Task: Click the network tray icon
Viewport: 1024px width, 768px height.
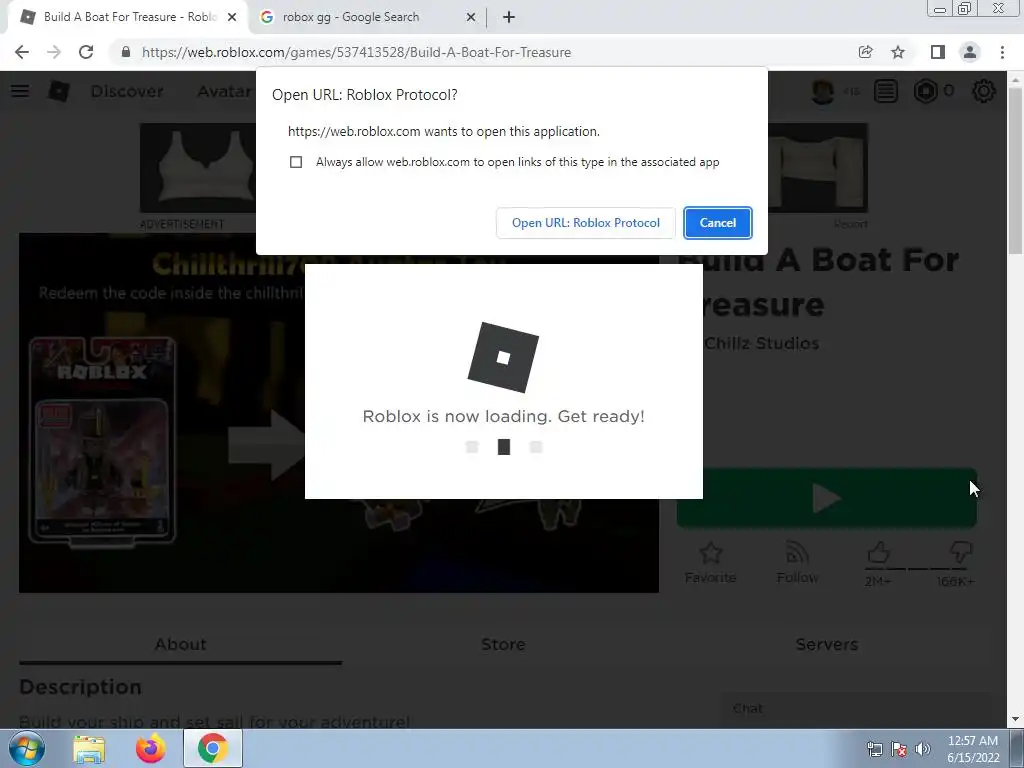Action: click(874, 749)
